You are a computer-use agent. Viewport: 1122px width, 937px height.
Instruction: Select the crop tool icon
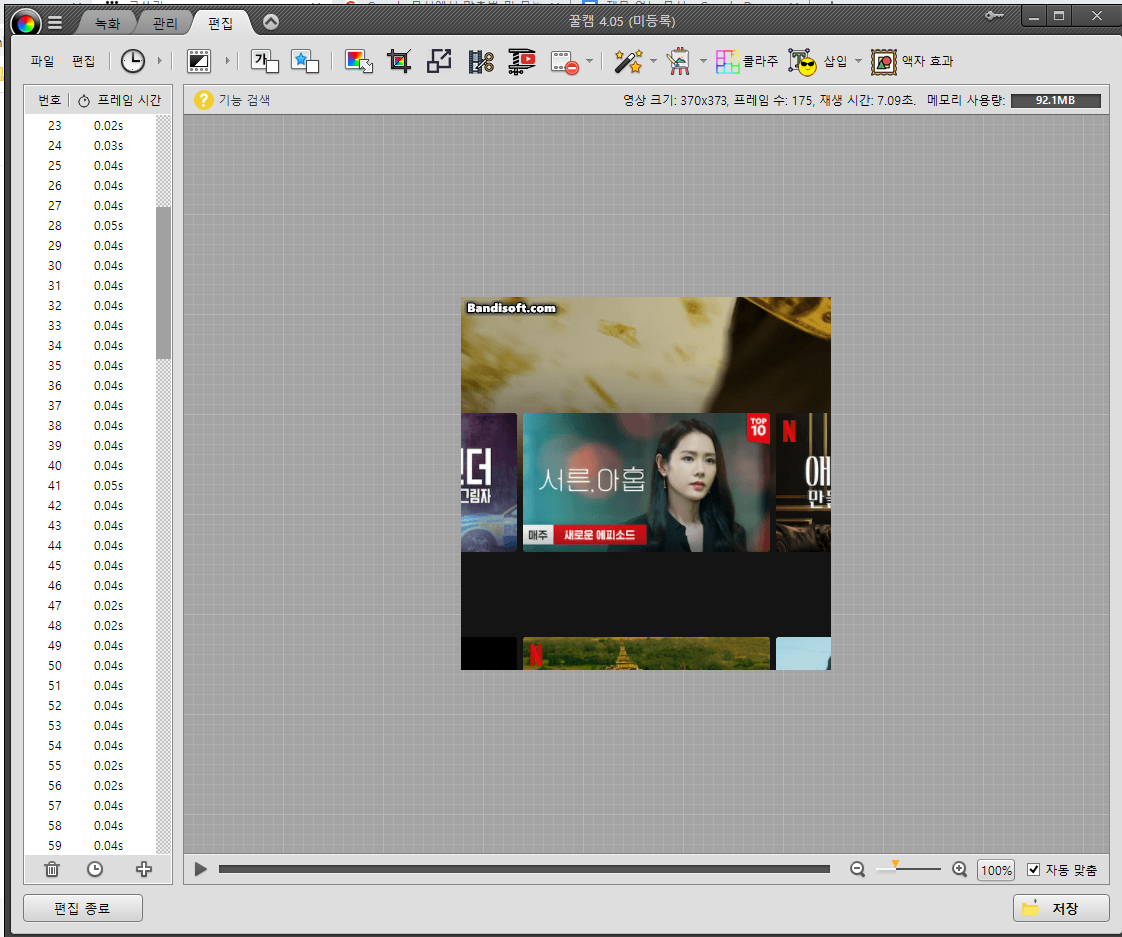[x=399, y=61]
